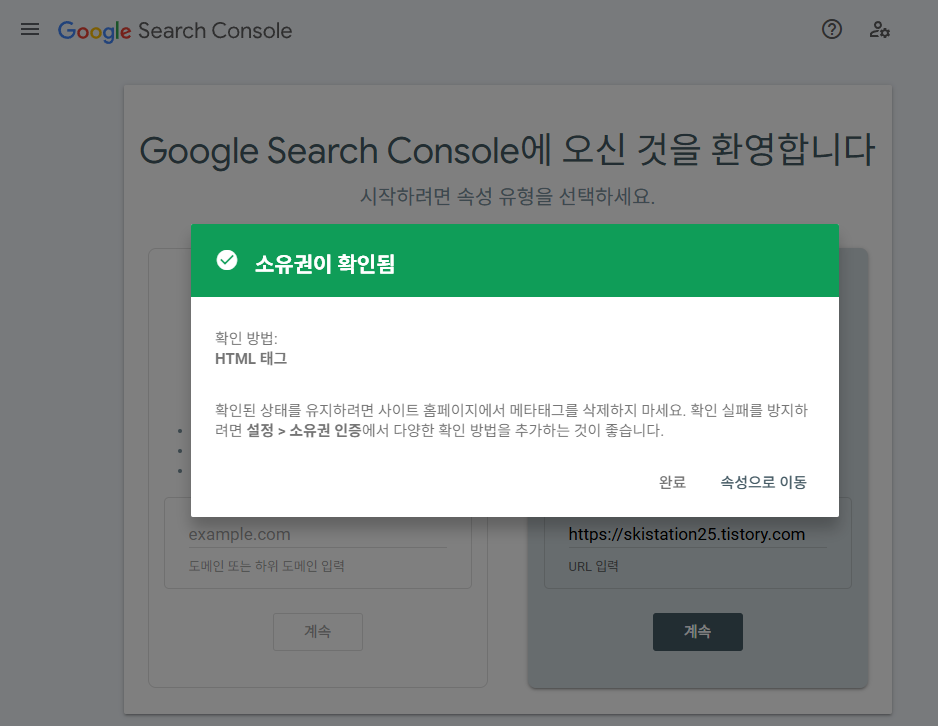The image size is (938, 726).
Task: Click '설정 > 소유권 인증' bold text
Action: click(x=304, y=431)
